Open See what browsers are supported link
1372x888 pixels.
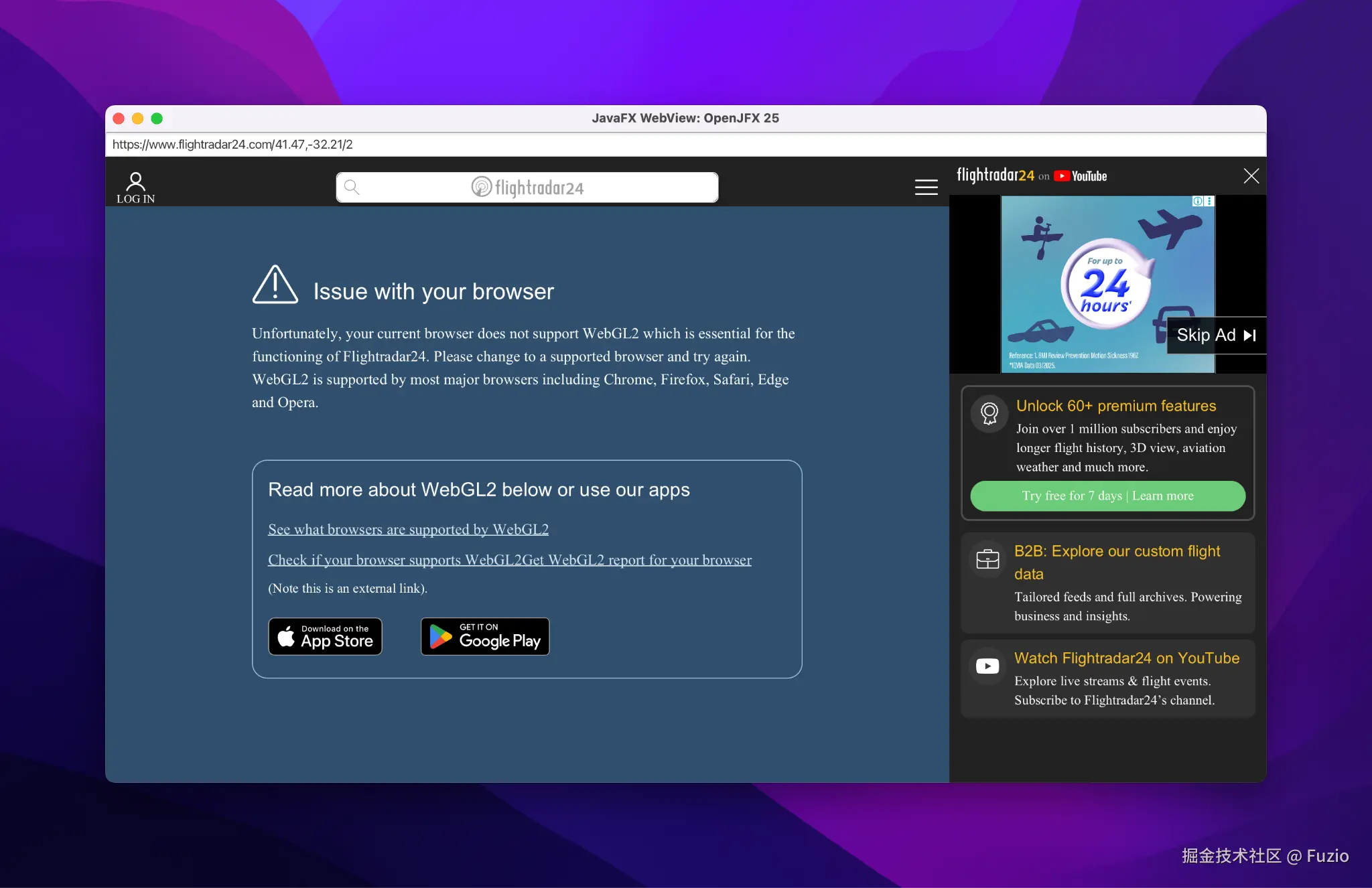(x=408, y=530)
